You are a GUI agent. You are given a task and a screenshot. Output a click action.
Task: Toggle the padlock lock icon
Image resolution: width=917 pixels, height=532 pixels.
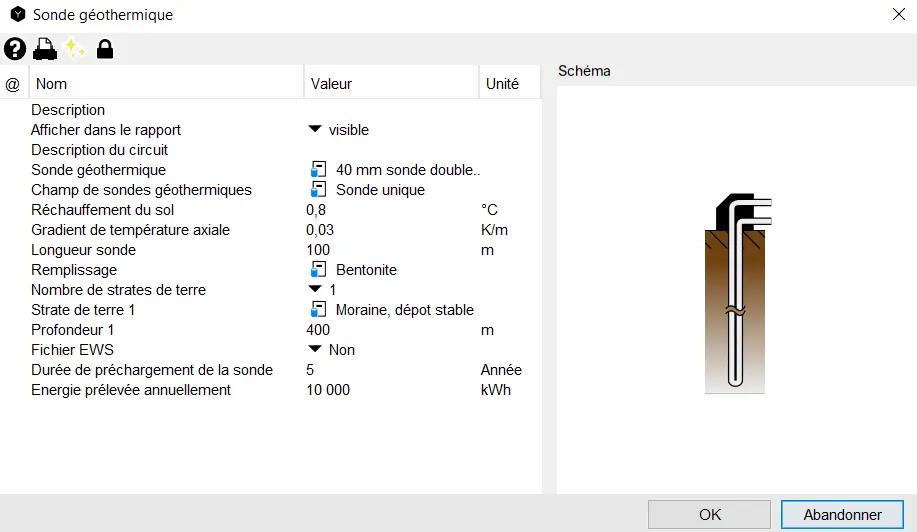(104, 48)
